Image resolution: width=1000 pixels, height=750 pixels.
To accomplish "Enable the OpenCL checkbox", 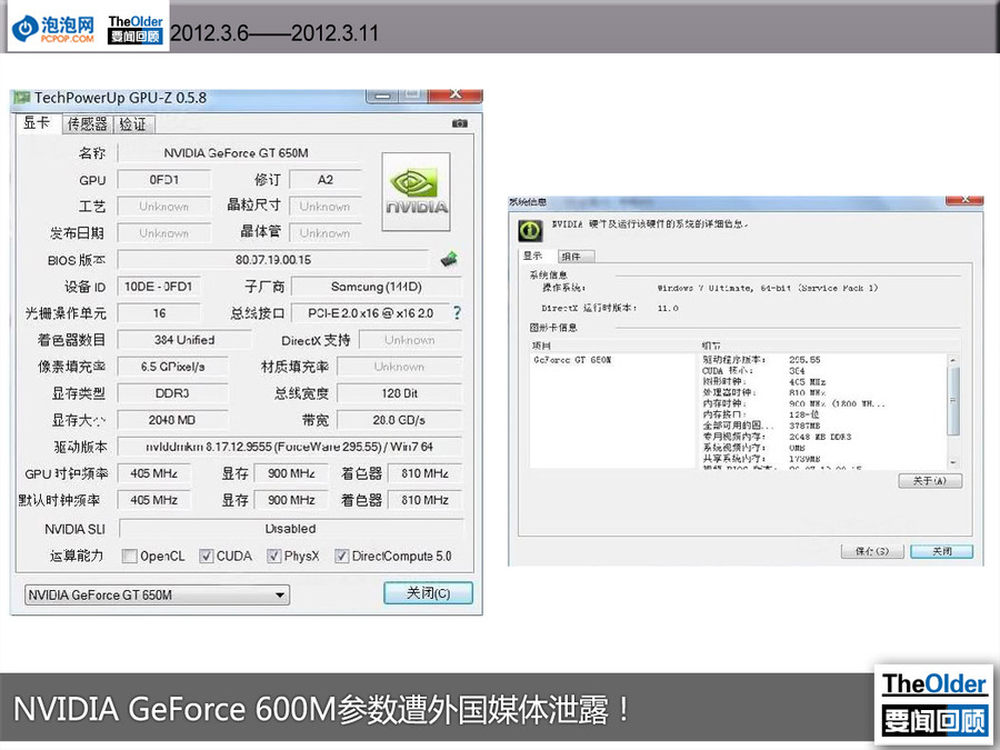I will tap(129, 556).
